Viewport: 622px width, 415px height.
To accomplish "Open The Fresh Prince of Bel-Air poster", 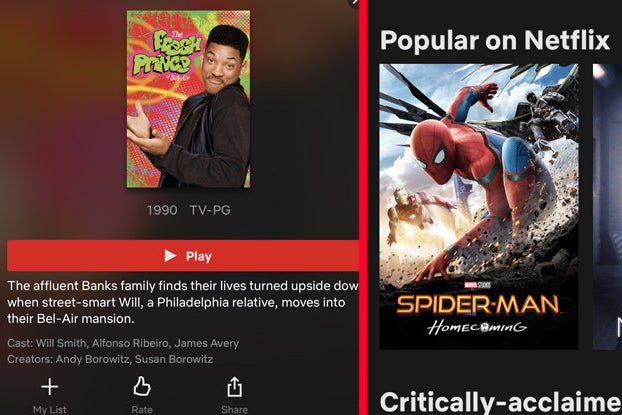I will pyautogui.click(x=188, y=99).
